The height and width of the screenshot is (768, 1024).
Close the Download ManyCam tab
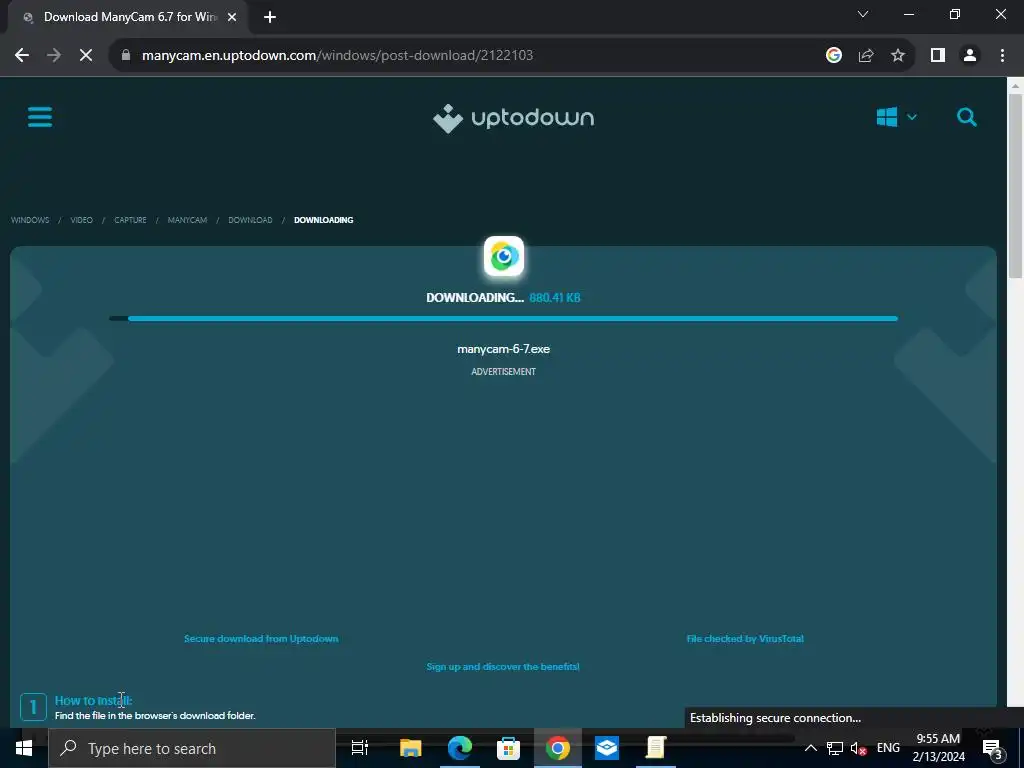(x=232, y=17)
